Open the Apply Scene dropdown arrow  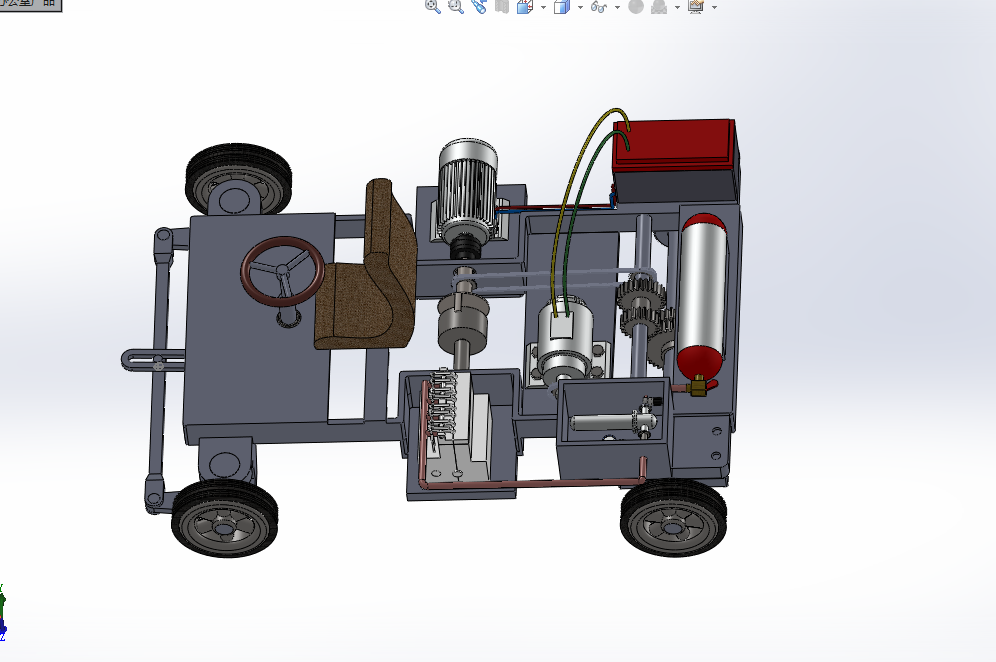pos(677,7)
